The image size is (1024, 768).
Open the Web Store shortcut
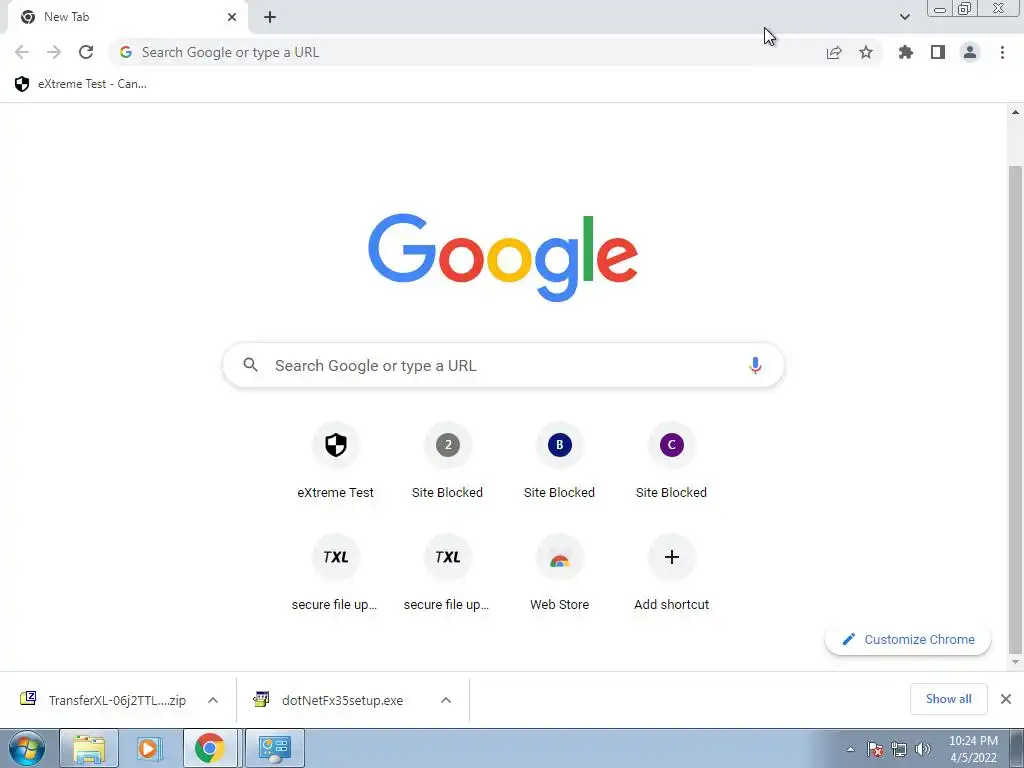click(x=560, y=573)
